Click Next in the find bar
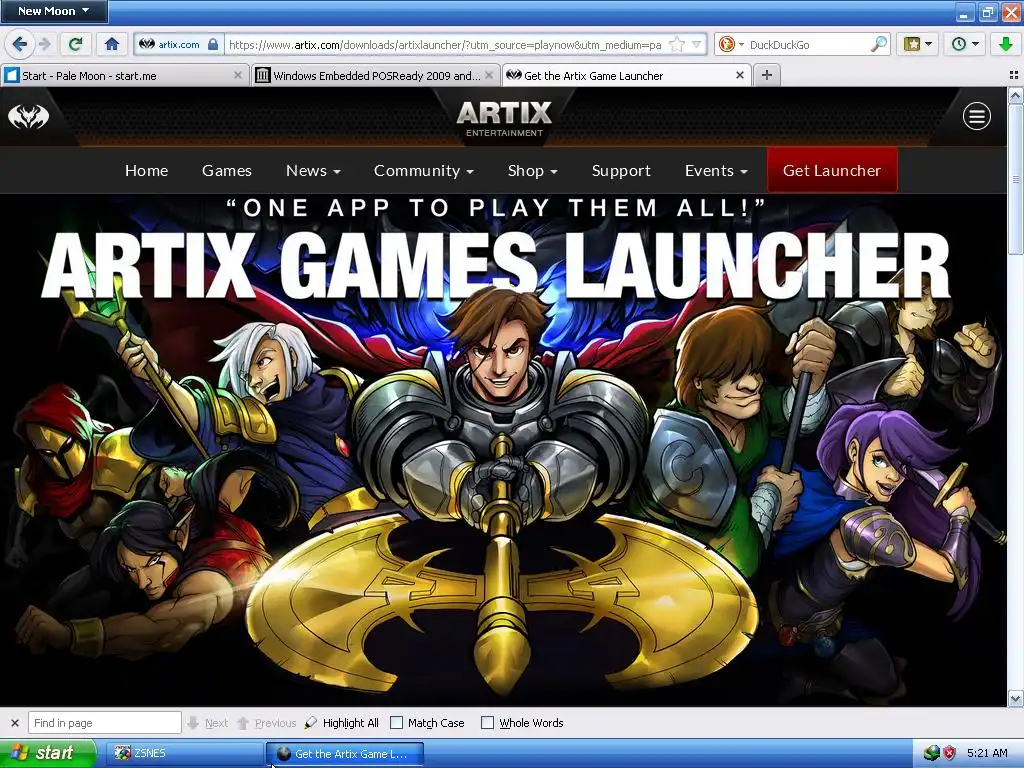The width and height of the screenshot is (1024, 768). [x=208, y=723]
